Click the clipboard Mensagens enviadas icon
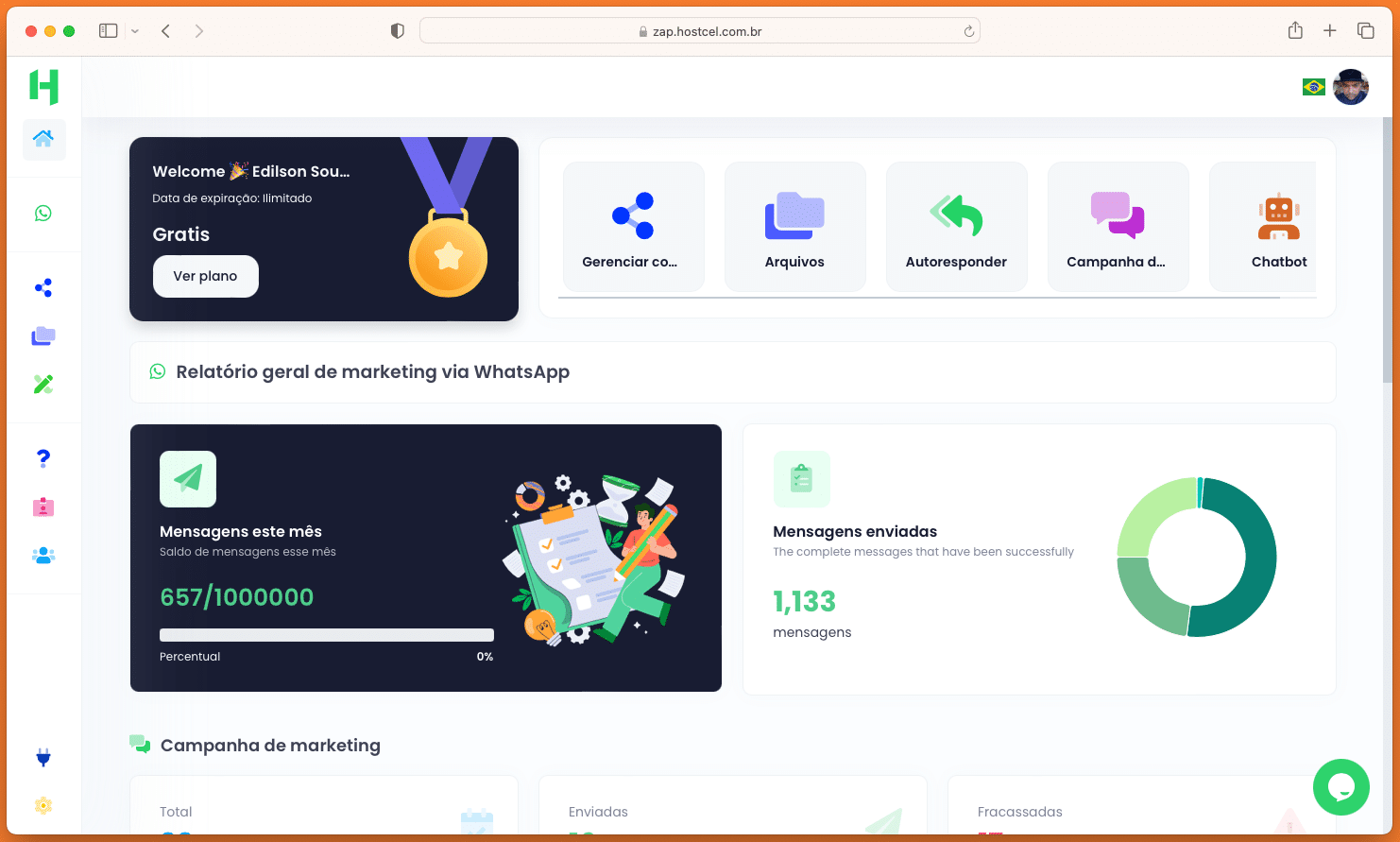The height and width of the screenshot is (842, 1400). 802,479
